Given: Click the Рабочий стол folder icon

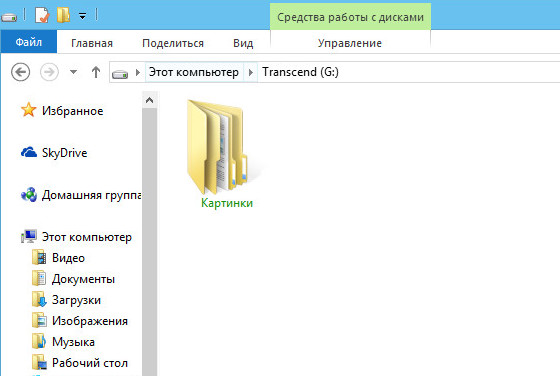Looking at the screenshot, I should [39, 362].
